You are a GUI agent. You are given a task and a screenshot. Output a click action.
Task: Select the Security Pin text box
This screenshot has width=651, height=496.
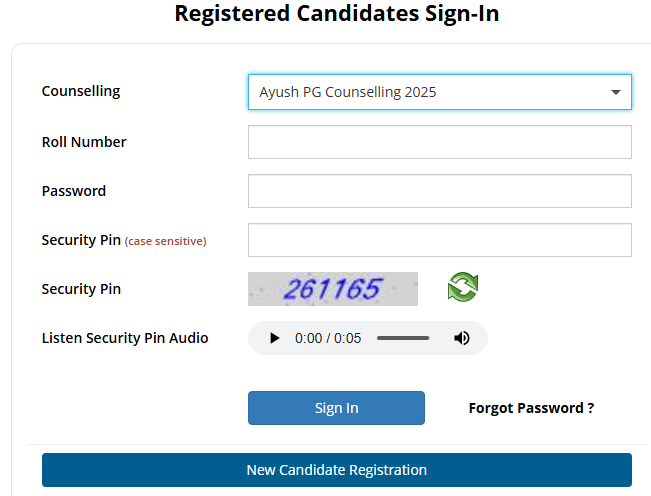pyautogui.click(x=439, y=240)
